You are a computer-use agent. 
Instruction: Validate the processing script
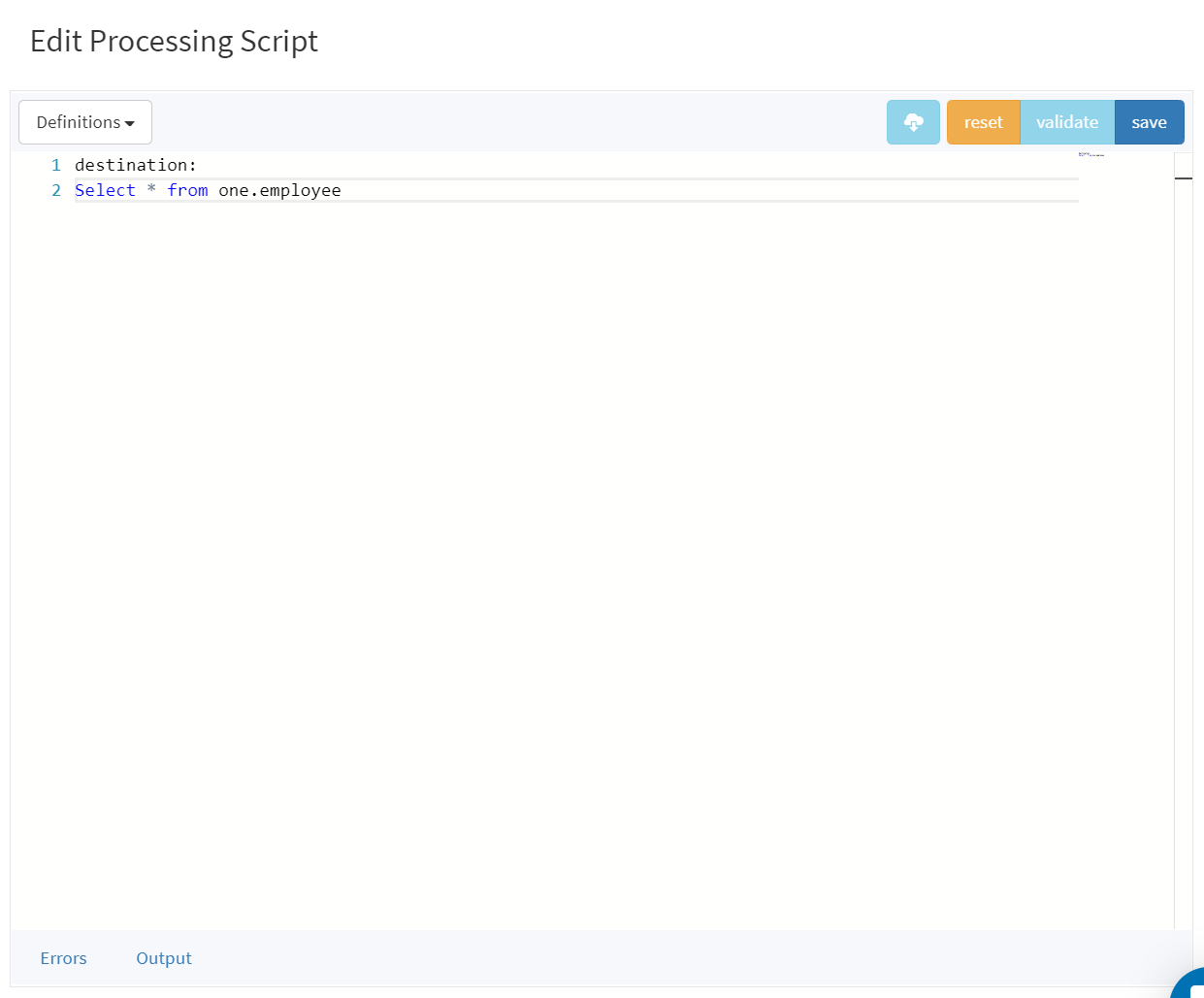coord(1066,122)
